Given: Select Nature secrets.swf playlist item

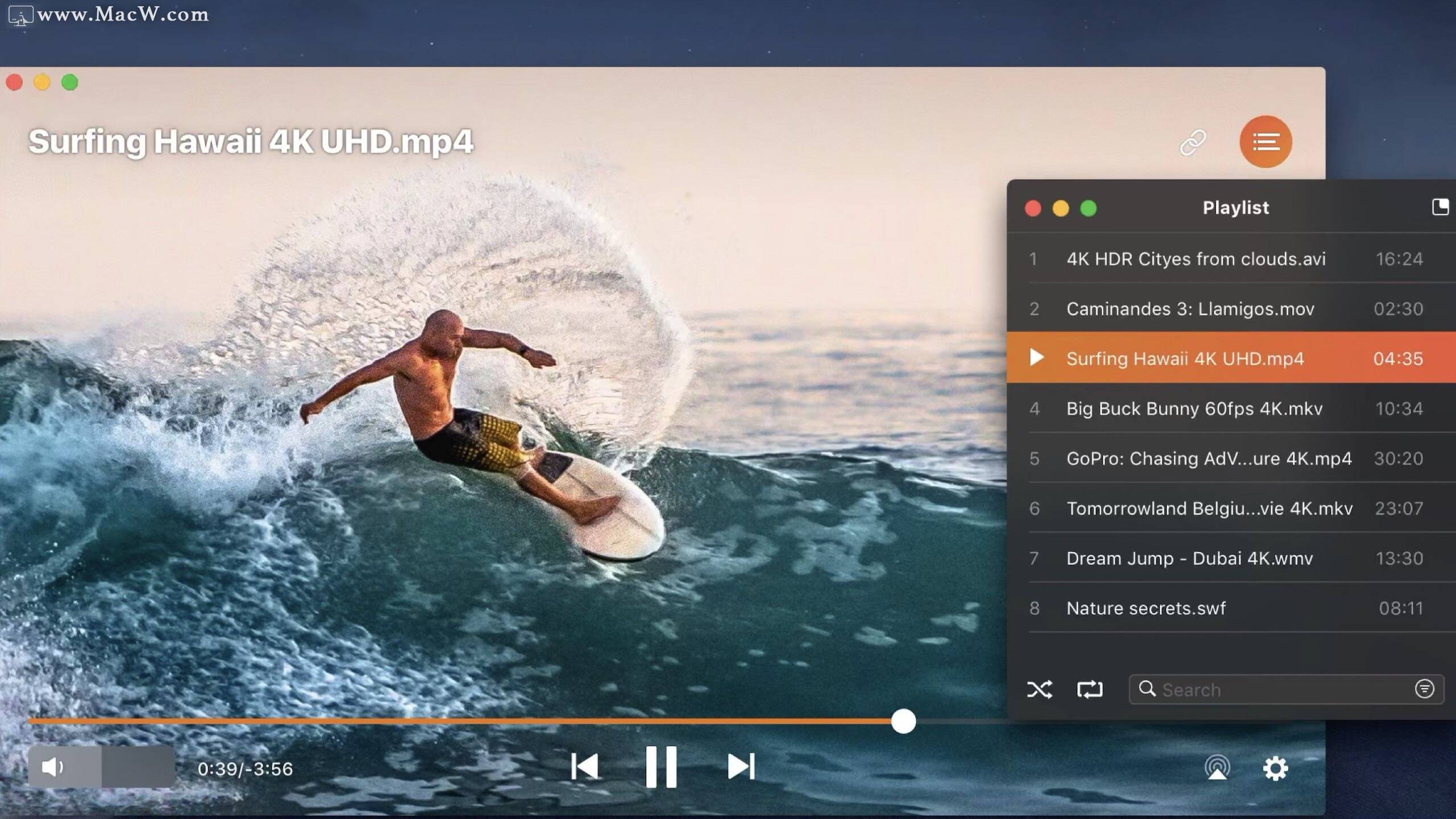Looking at the screenshot, I should 1233,608.
